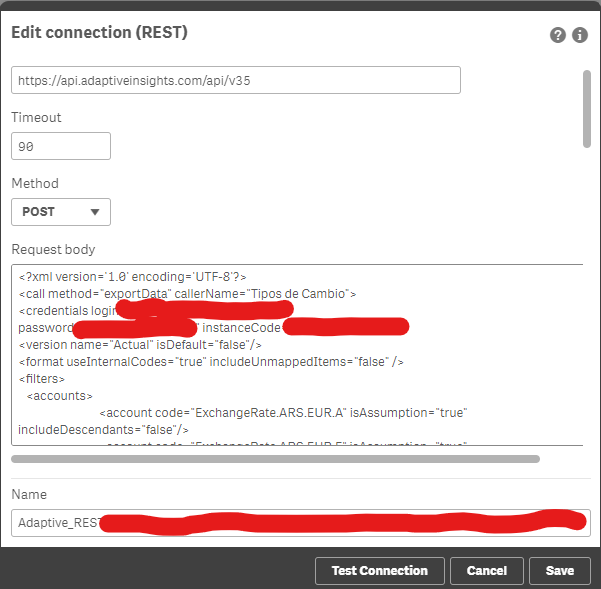Focus the URL field with api.adaptiveinsights.com
Screen dimensions: 601x589
236,80
